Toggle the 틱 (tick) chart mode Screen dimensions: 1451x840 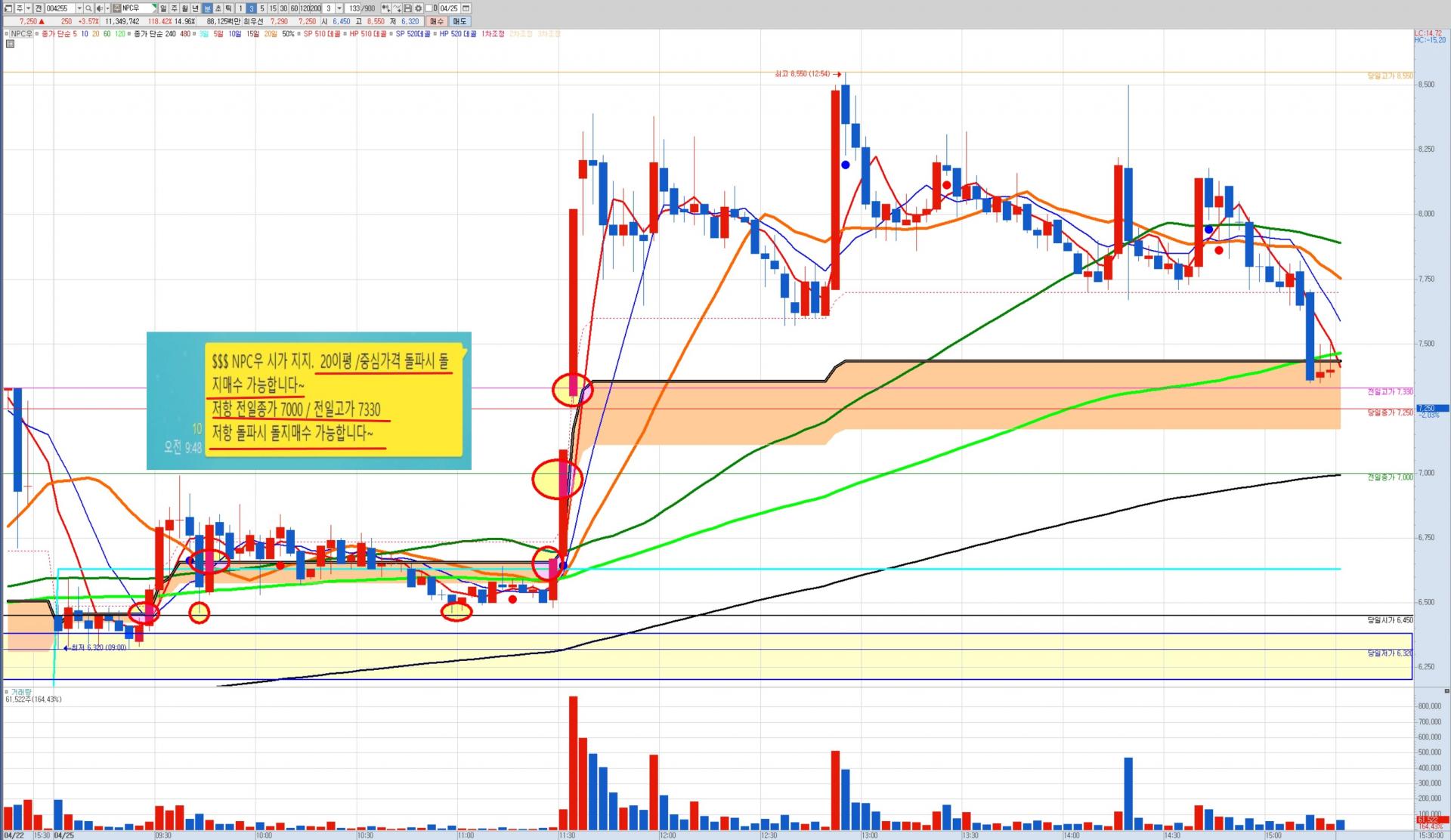coord(228,8)
